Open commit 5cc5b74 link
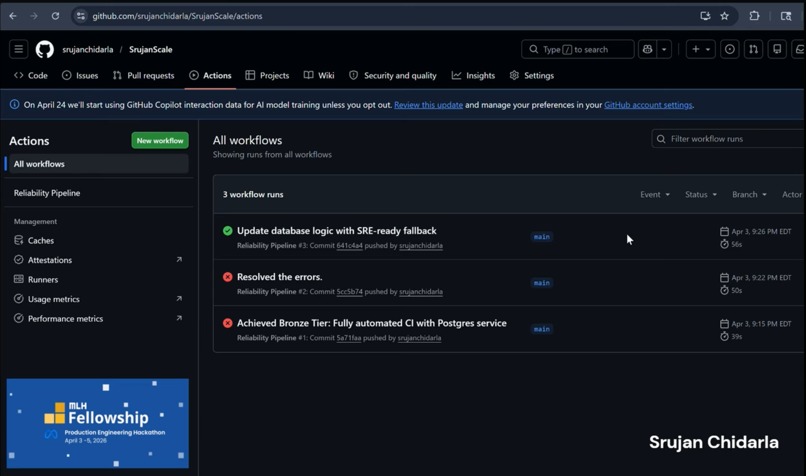 tap(350, 292)
